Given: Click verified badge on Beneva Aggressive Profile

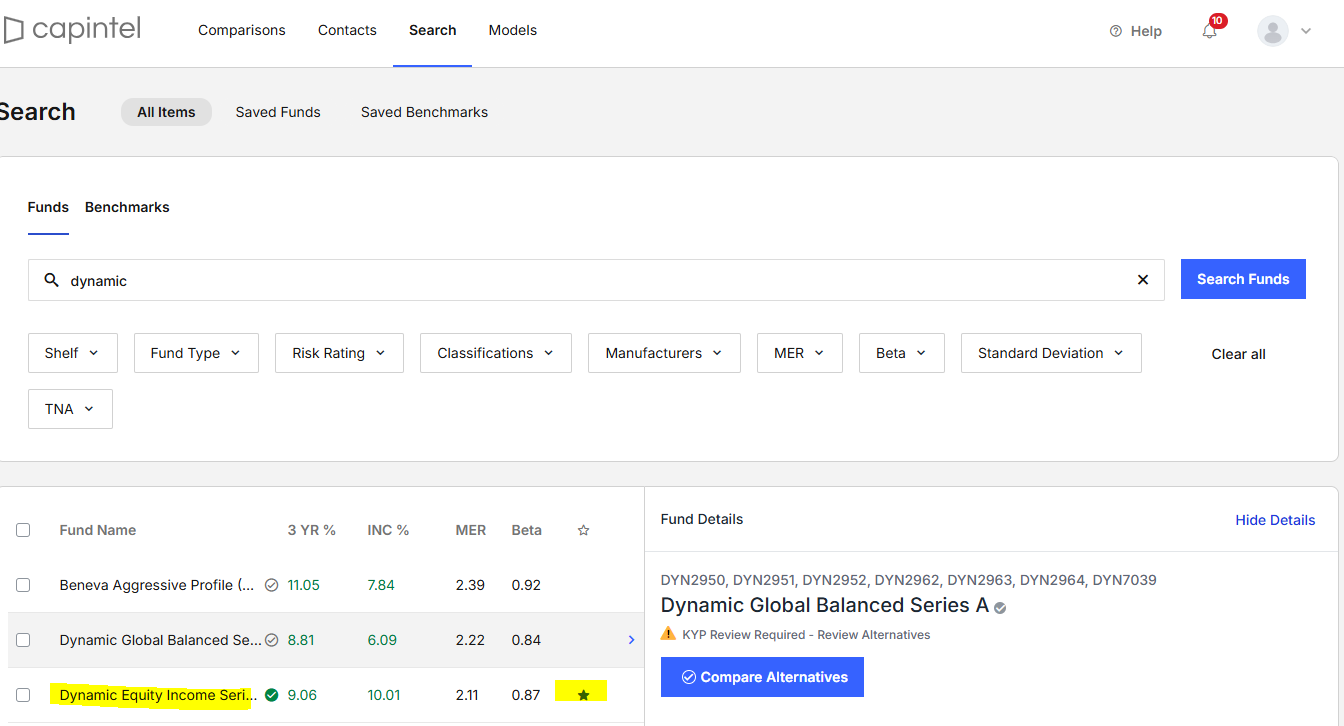Looking at the screenshot, I should [x=271, y=585].
